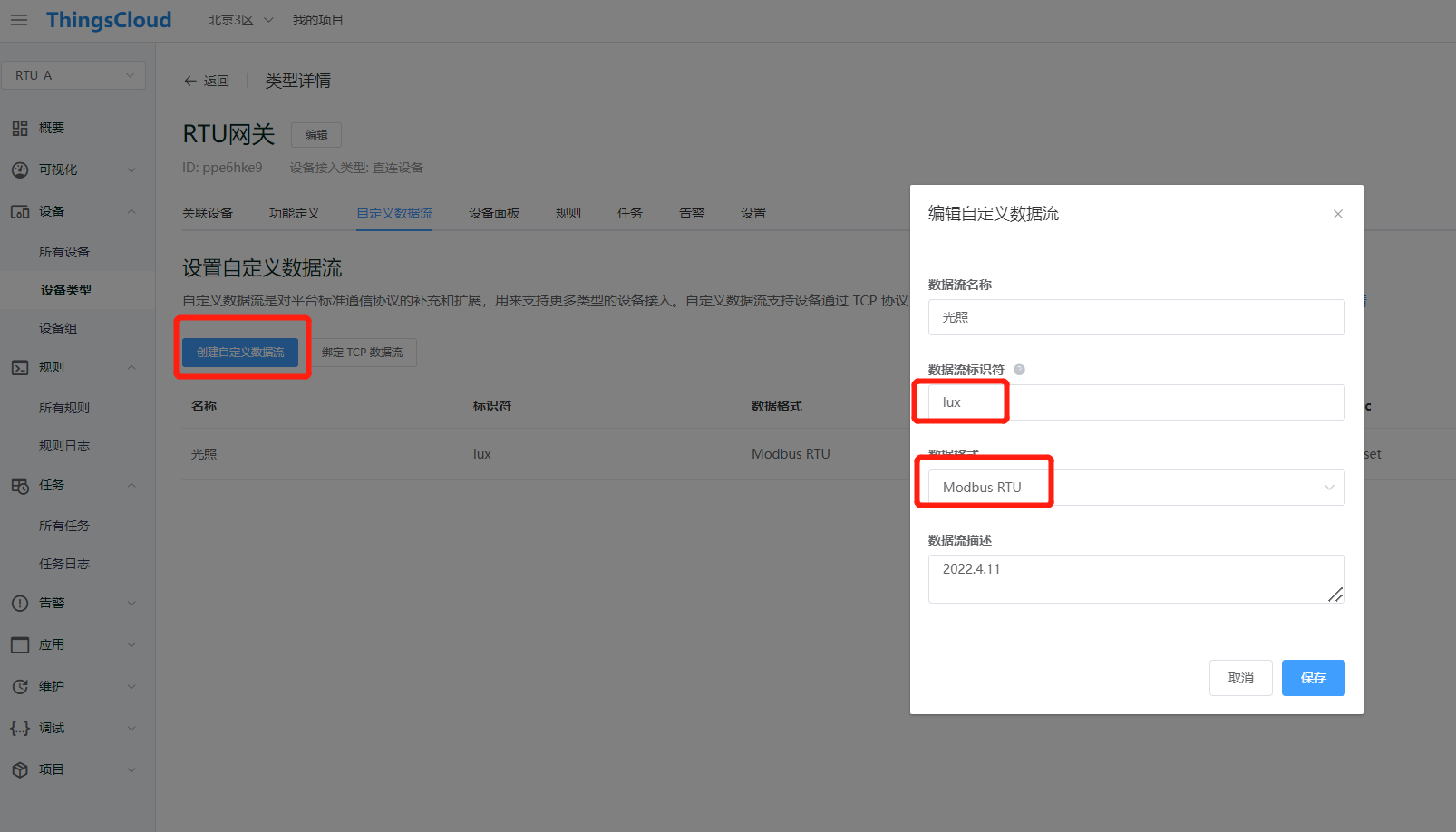1456x832 pixels.
Task: Select the 调试 debug sidebar icon
Action: coord(19,727)
